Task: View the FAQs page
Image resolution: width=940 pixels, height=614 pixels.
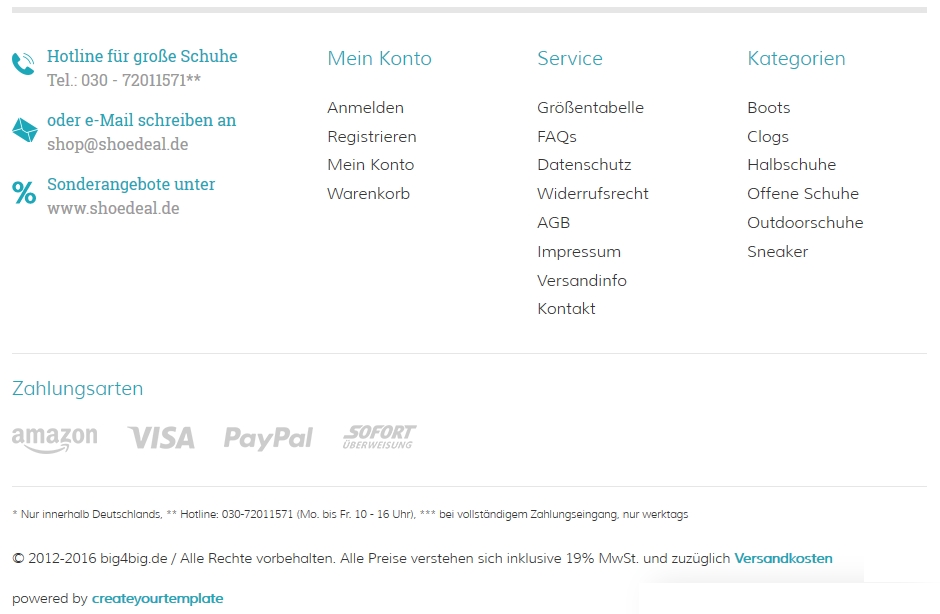Action: point(556,137)
